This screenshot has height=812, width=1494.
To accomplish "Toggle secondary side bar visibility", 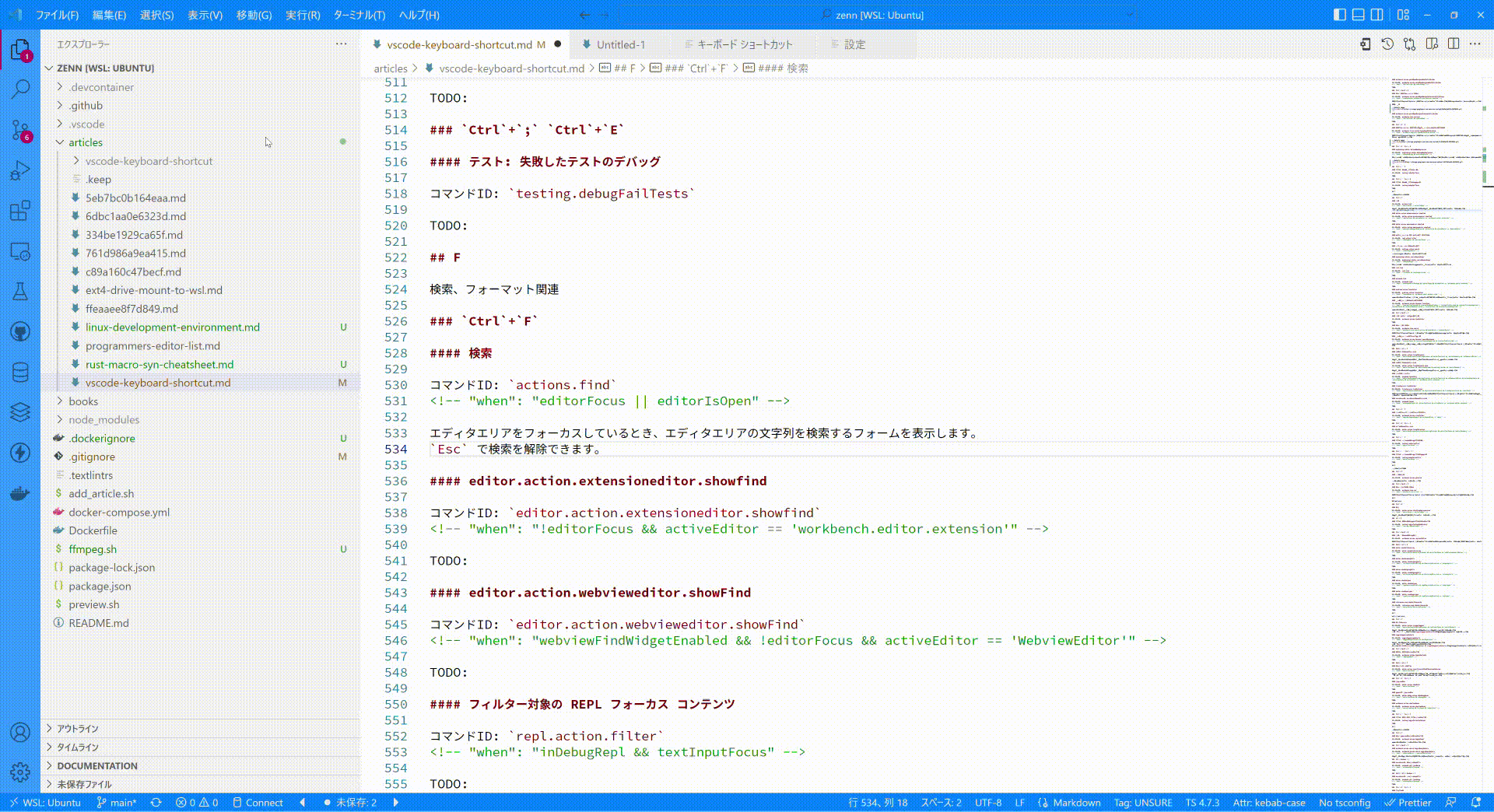I will click(1377, 15).
